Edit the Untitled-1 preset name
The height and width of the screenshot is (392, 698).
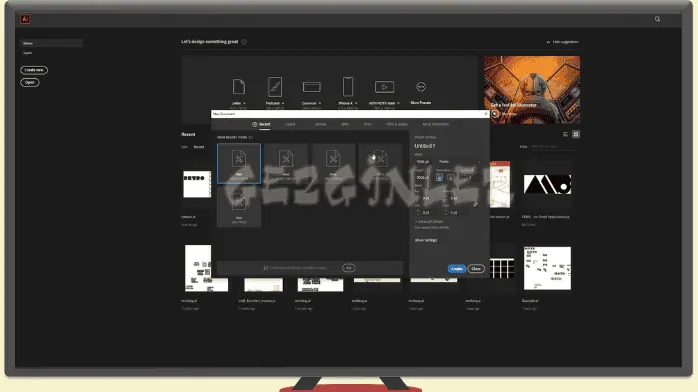click(x=425, y=146)
